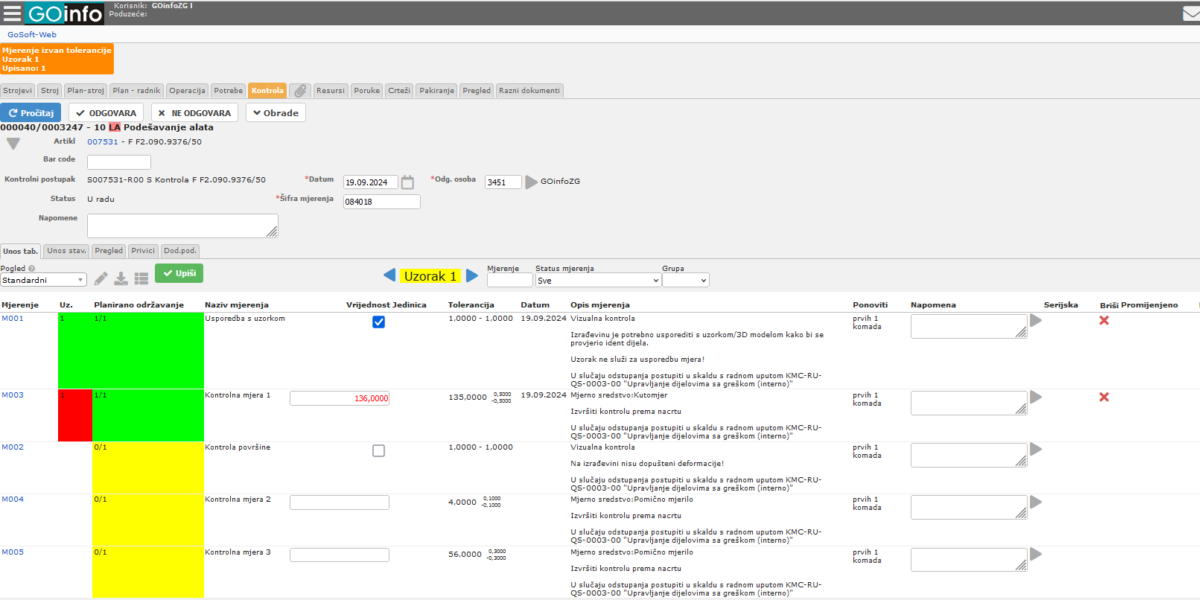Open measurement link M001

tap(12, 318)
